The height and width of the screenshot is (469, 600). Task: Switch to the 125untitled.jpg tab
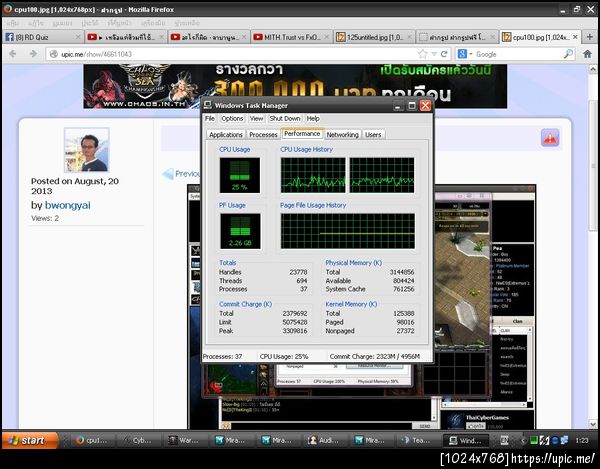click(x=374, y=37)
